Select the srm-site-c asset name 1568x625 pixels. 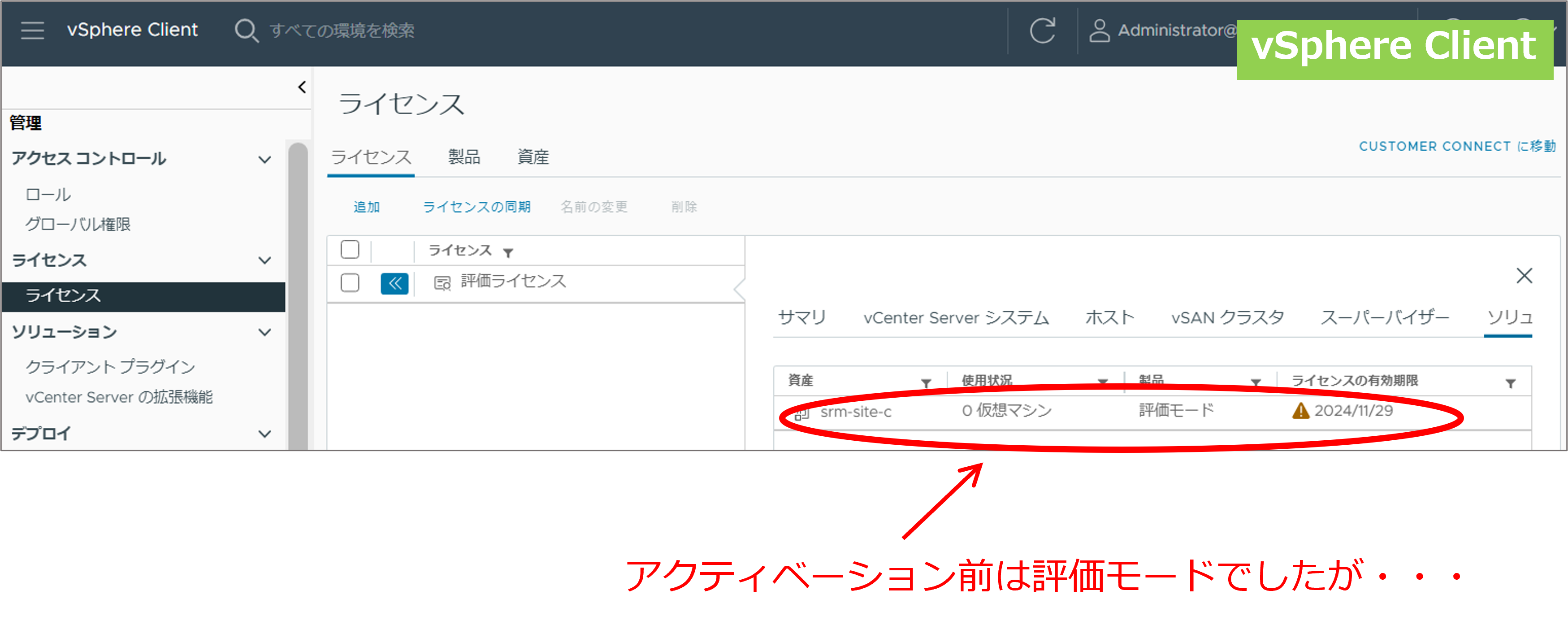856,412
